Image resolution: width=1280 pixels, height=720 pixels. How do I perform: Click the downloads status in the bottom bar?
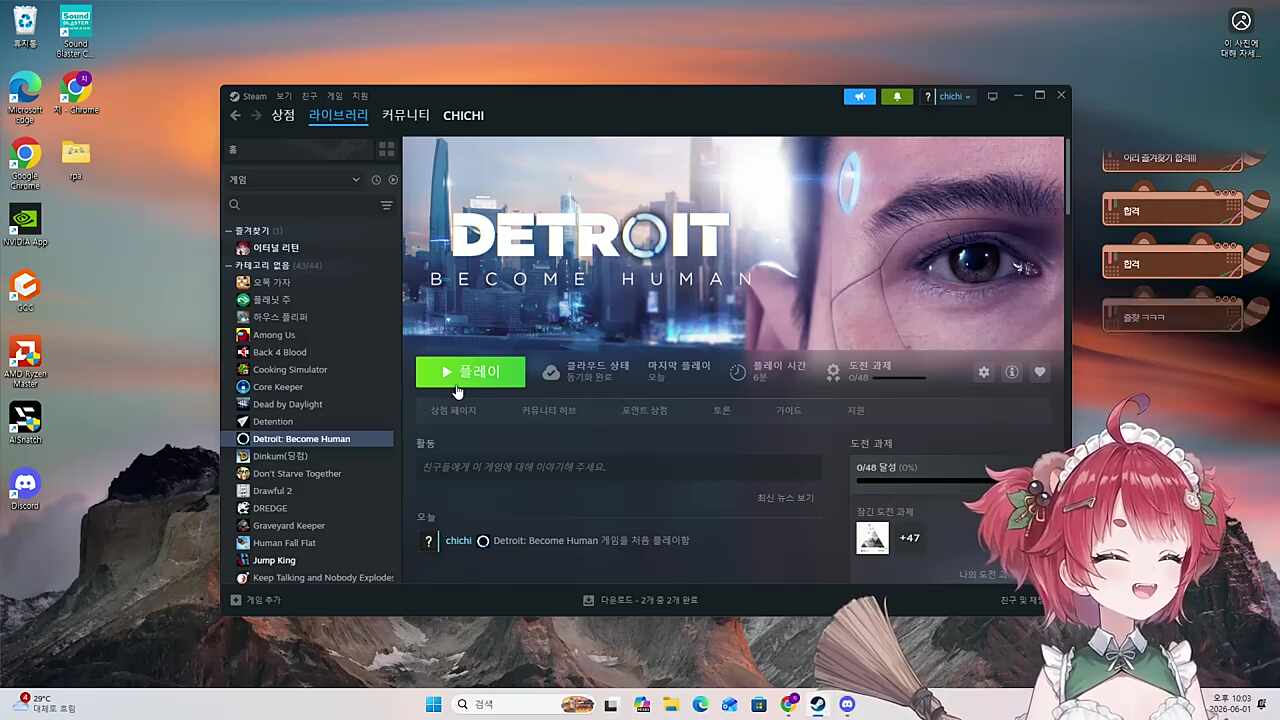pyautogui.click(x=641, y=600)
